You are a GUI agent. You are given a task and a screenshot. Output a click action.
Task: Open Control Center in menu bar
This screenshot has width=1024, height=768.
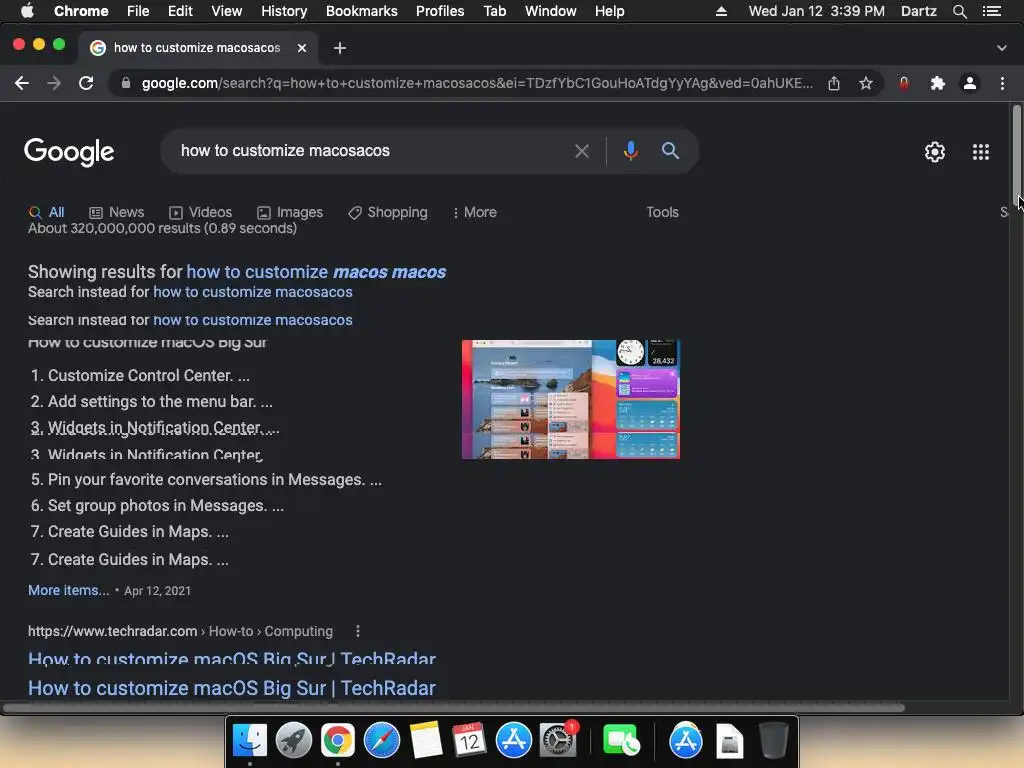tap(991, 11)
